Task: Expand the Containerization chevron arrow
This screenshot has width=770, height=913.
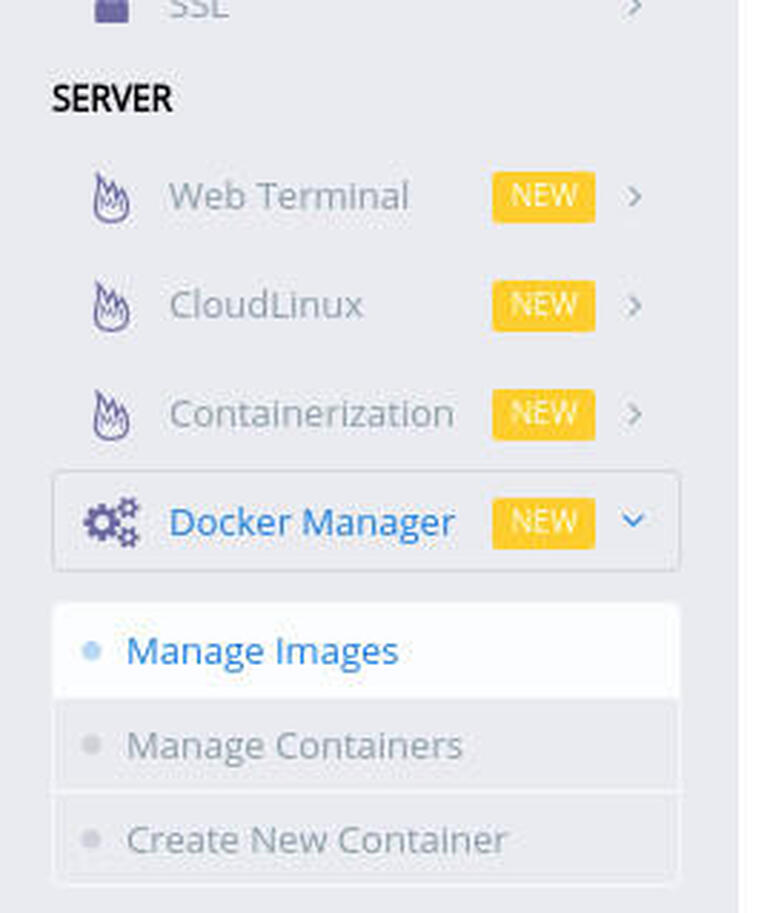Action: tap(635, 414)
